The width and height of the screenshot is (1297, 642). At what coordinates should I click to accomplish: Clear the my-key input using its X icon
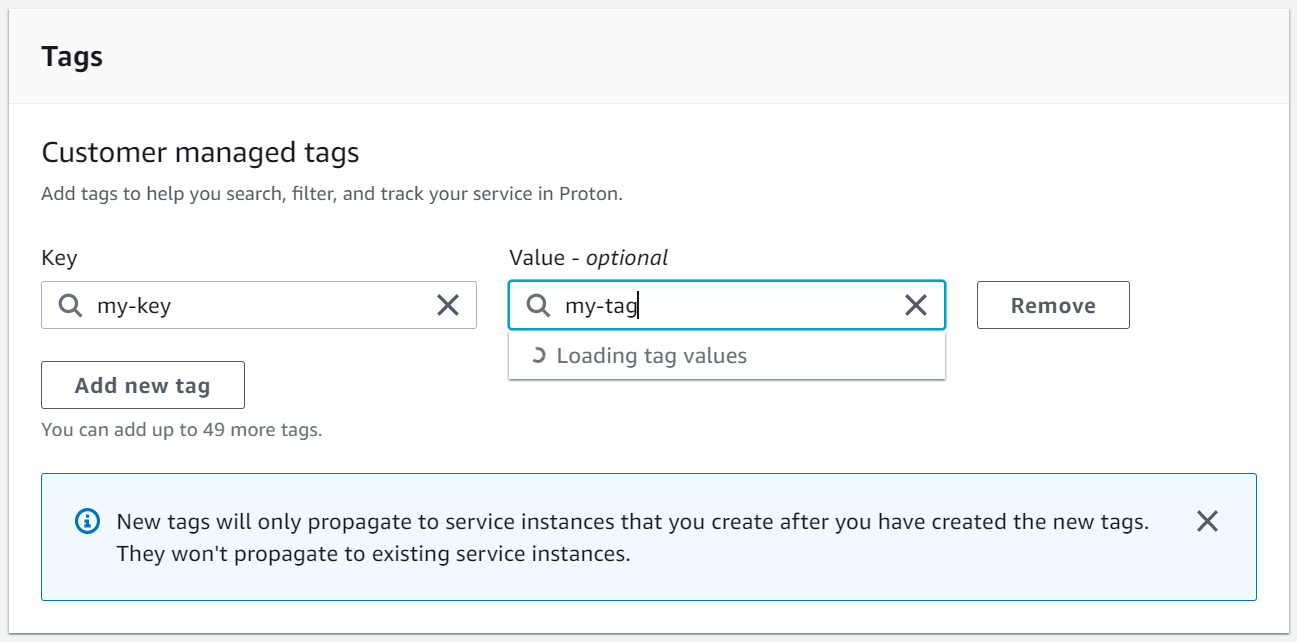tap(447, 305)
